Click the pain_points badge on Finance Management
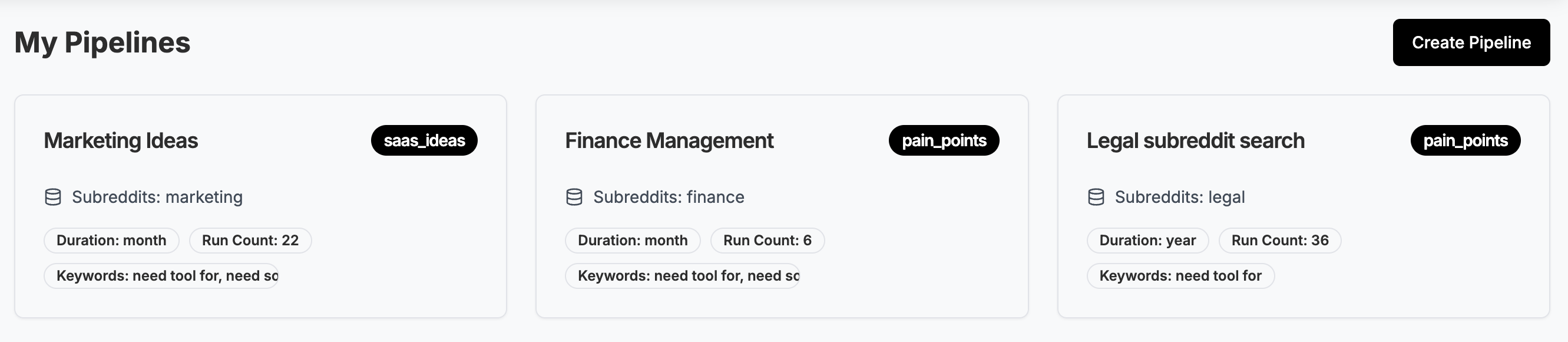Image resolution: width=1568 pixels, height=342 pixels. click(944, 141)
